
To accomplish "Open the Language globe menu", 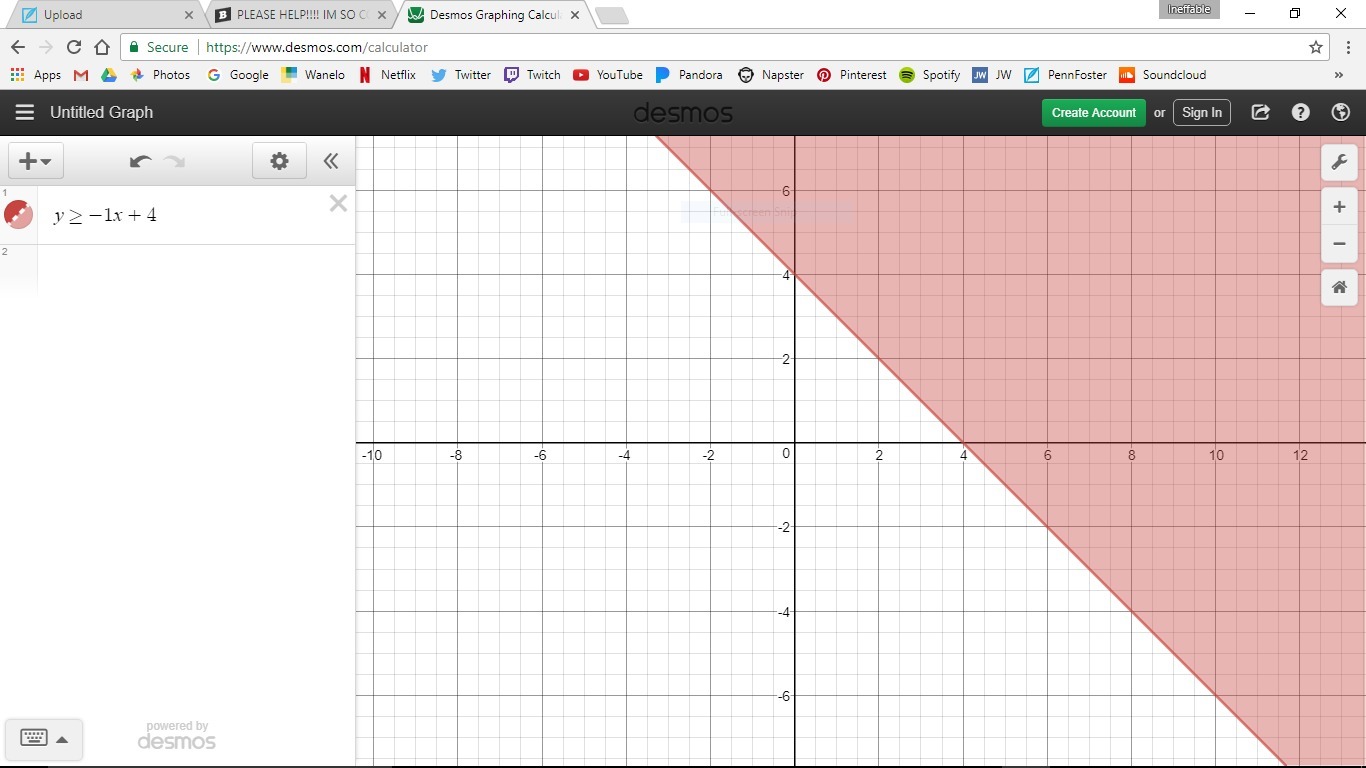I will pyautogui.click(x=1341, y=113).
